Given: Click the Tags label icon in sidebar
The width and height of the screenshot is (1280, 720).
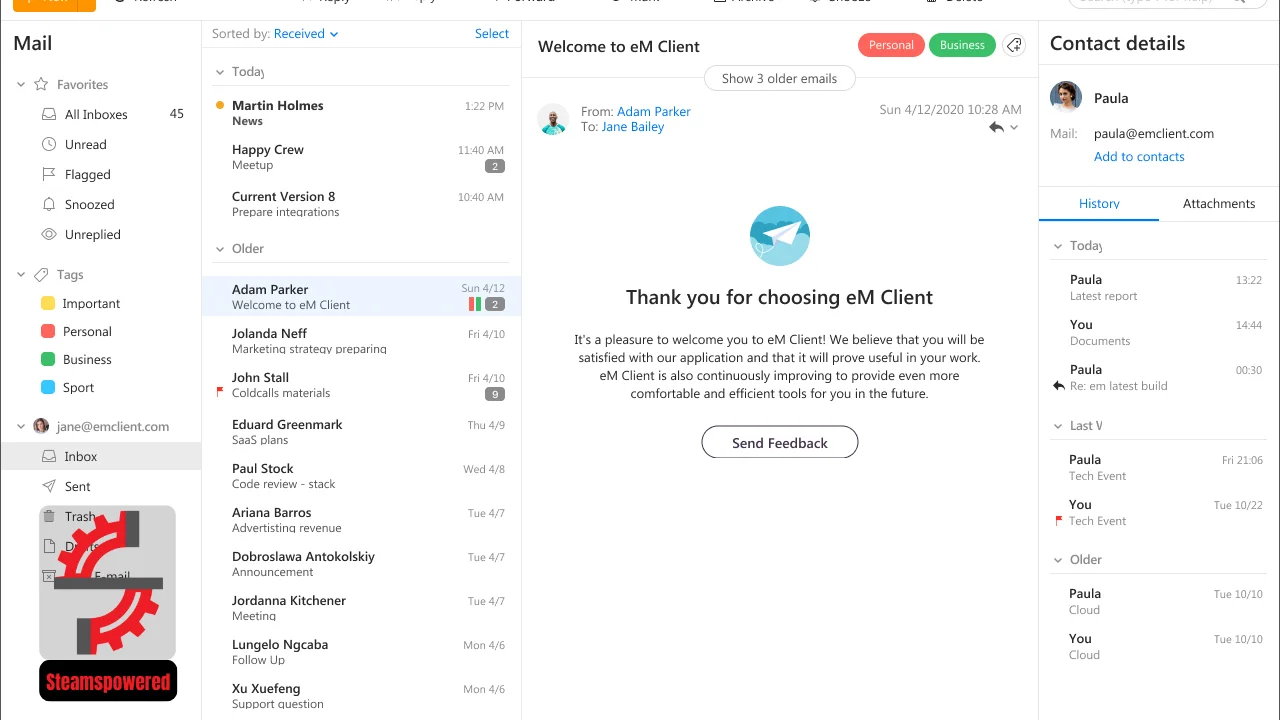Looking at the screenshot, I should point(41,274).
